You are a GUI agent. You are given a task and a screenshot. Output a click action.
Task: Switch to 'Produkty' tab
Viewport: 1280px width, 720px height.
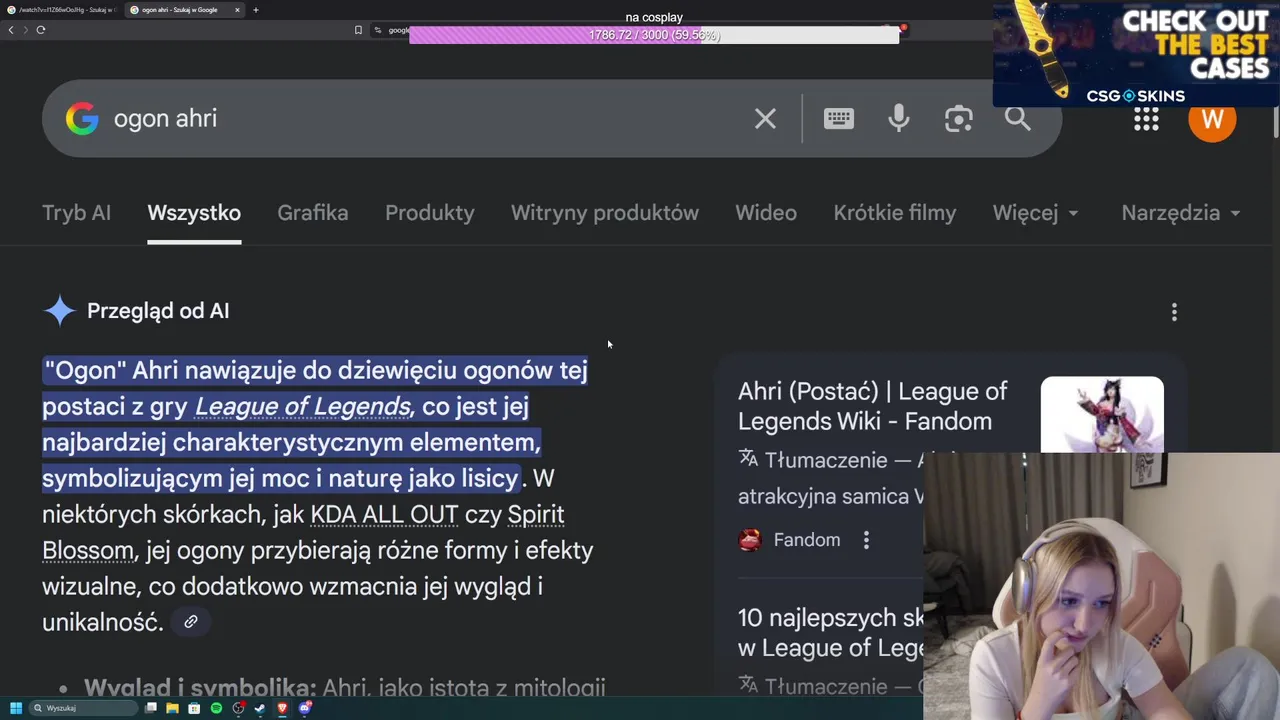click(x=430, y=213)
